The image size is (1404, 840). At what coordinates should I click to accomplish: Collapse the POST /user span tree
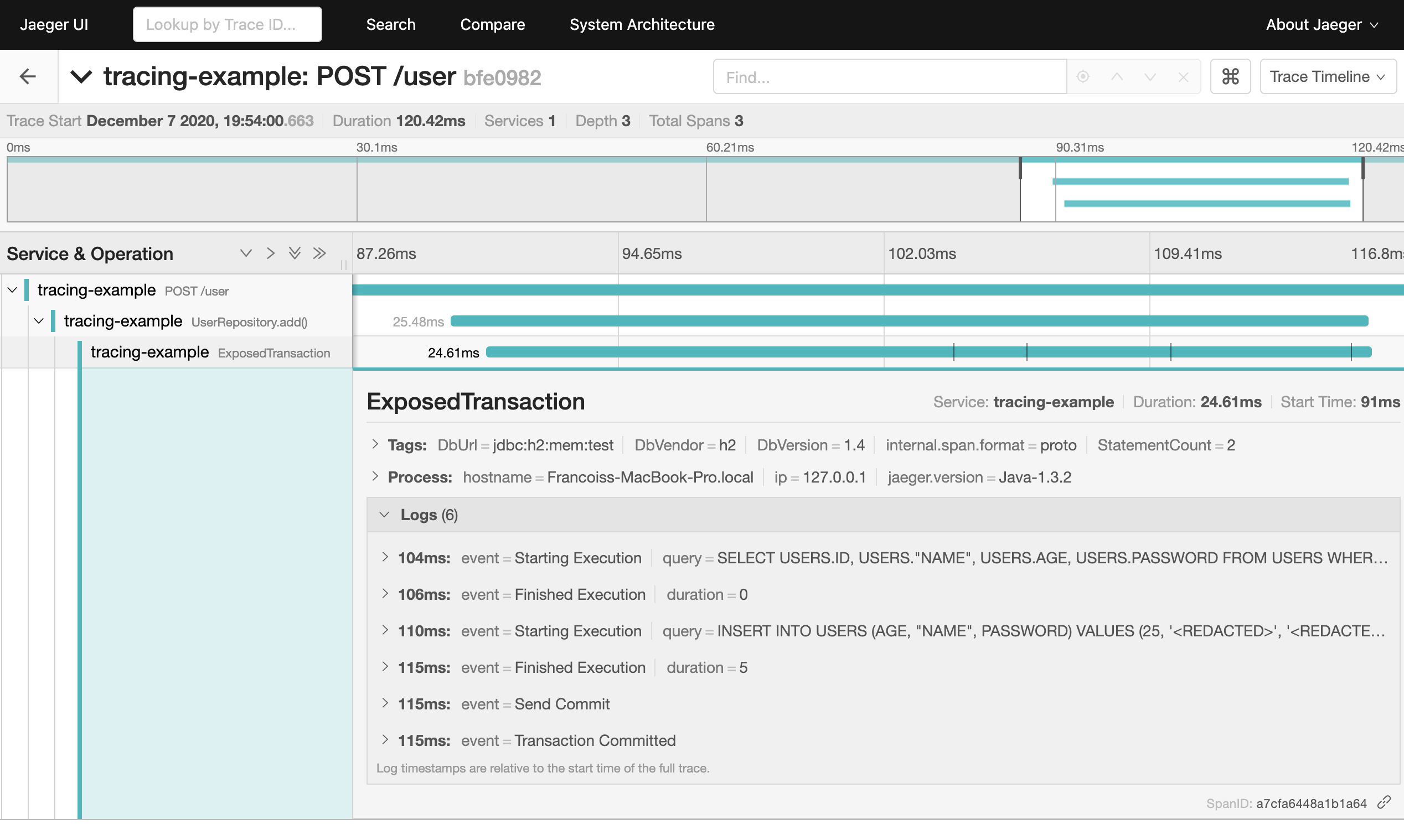[x=12, y=291]
